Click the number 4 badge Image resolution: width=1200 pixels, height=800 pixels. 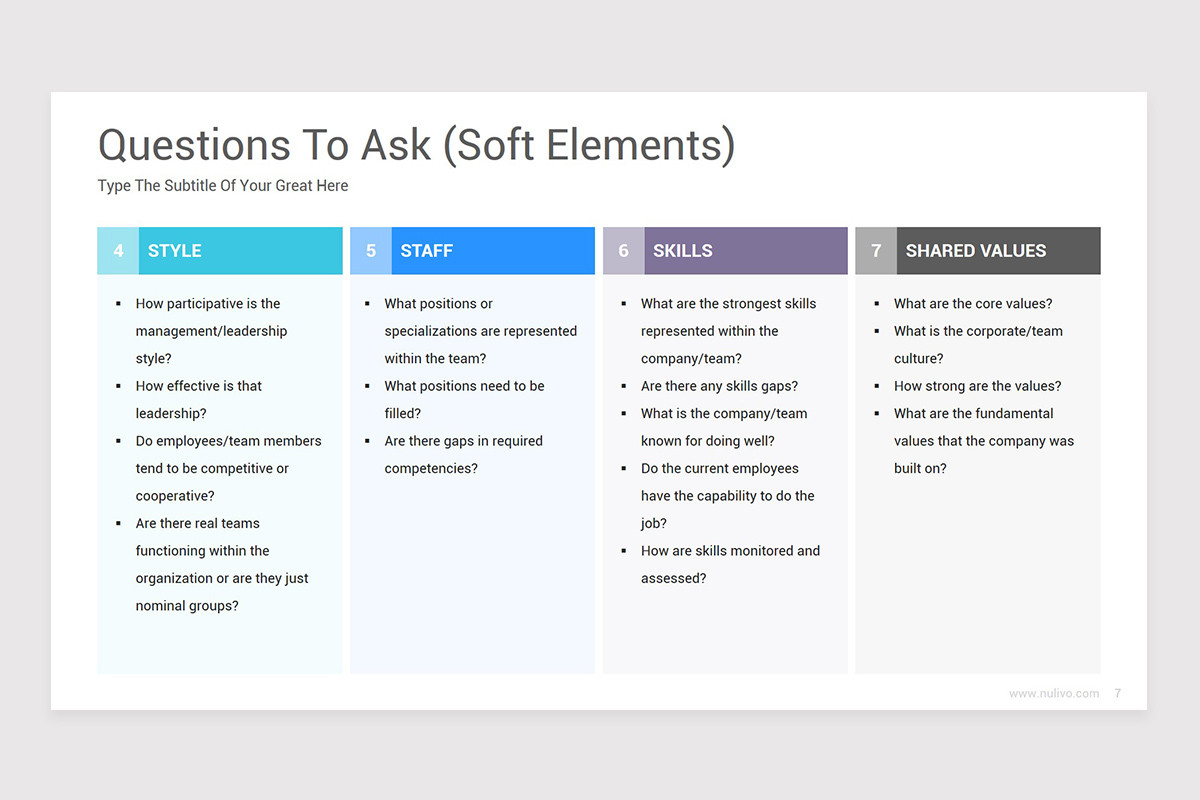click(118, 251)
